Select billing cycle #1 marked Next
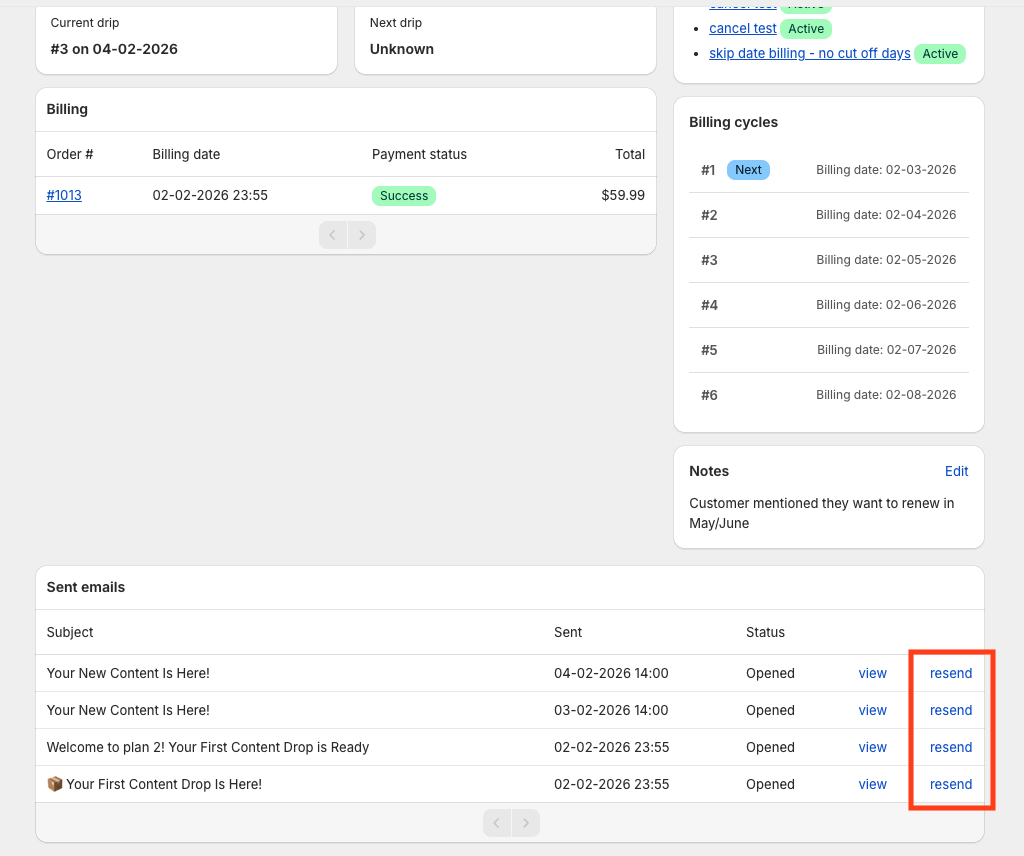1024x856 pixels. 828,170
